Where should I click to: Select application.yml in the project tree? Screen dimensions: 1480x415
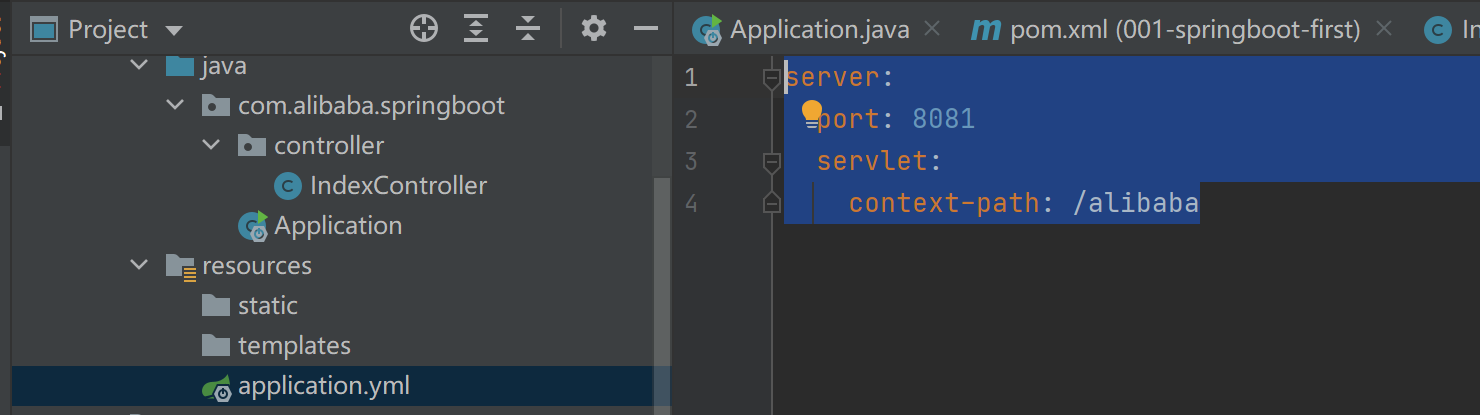pyautogui.click(x=323, y=386)
